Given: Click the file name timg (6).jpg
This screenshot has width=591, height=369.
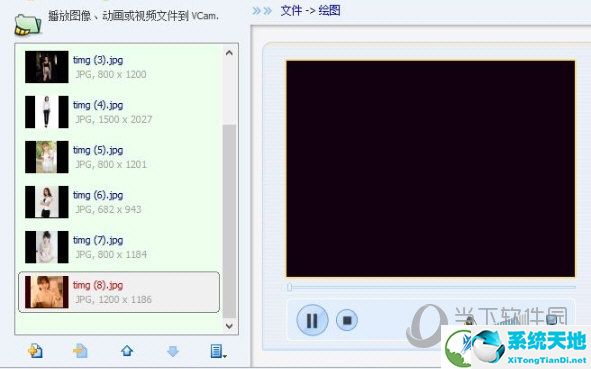Looking at the screenshot, I should 98,195.
